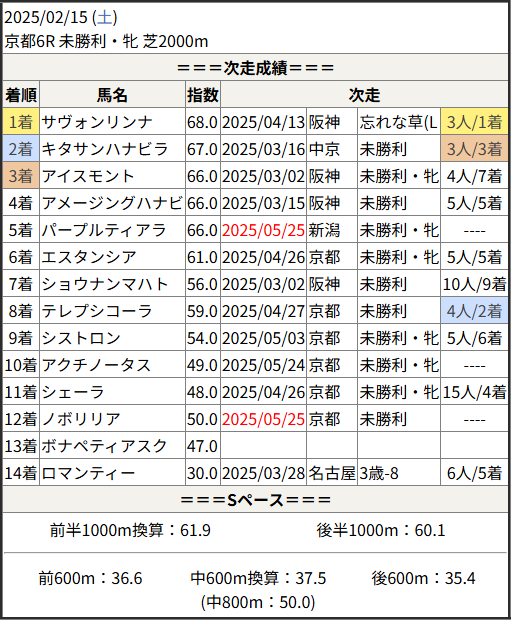
Task: Select the キタサンハナビラ row name cell
Action: pyautogui.click(x=112, y=149)
